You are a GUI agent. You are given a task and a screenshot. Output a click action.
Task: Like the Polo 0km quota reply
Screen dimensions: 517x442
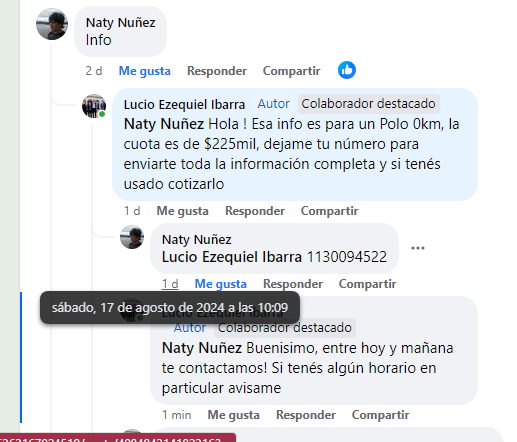pos(183,211)
